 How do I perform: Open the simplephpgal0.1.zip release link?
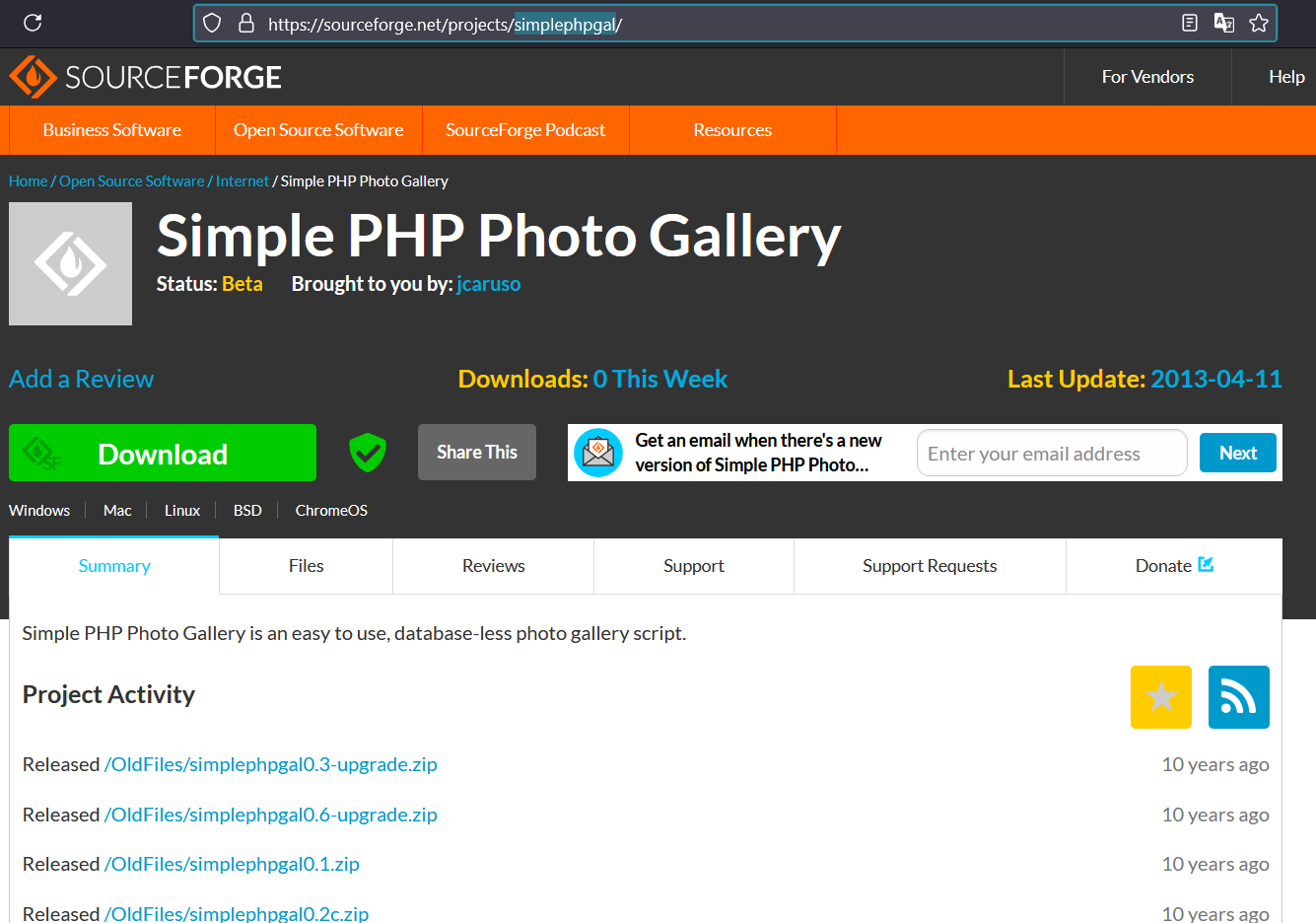click(x=232, y=864)
